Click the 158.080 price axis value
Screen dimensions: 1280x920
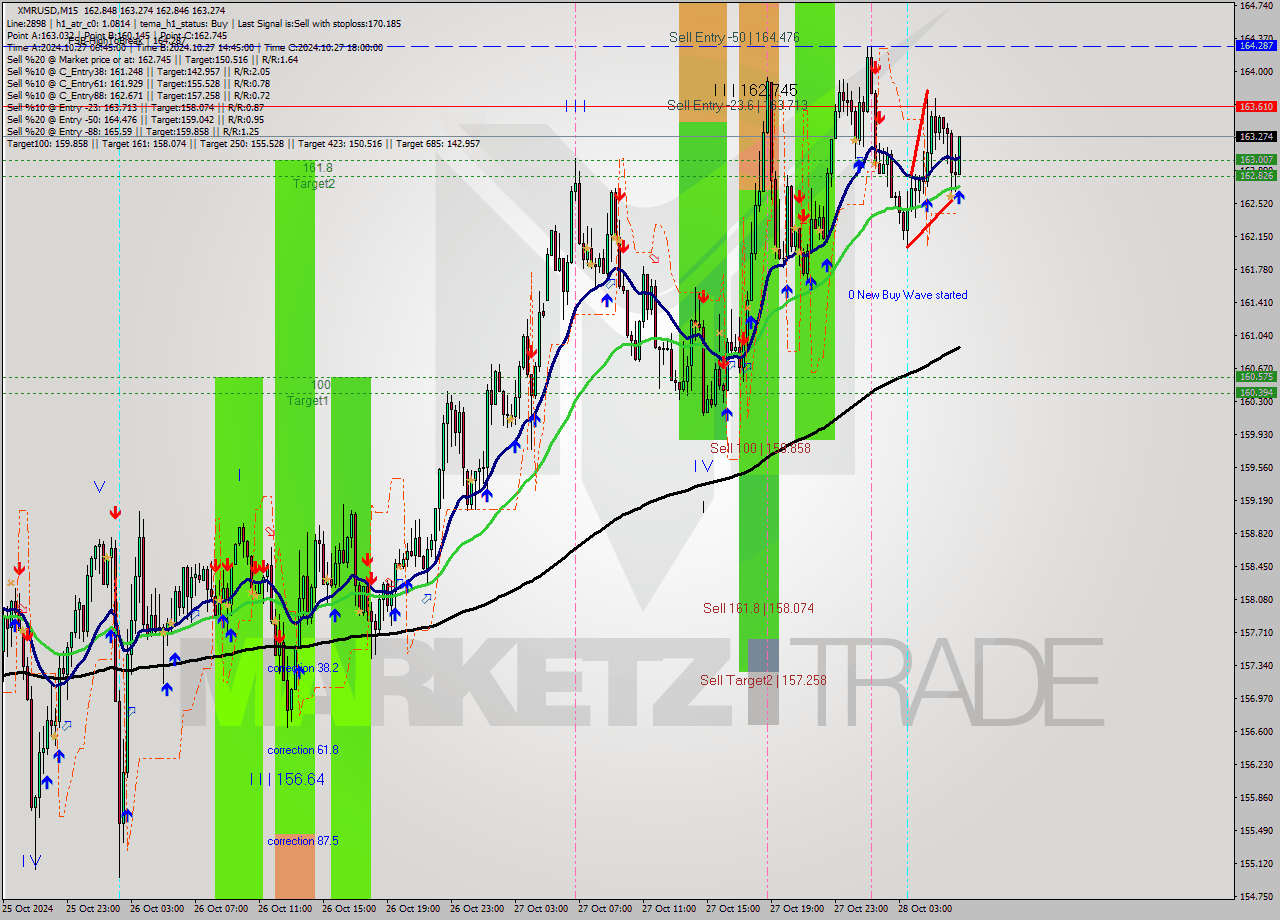tap(1256, 600)
